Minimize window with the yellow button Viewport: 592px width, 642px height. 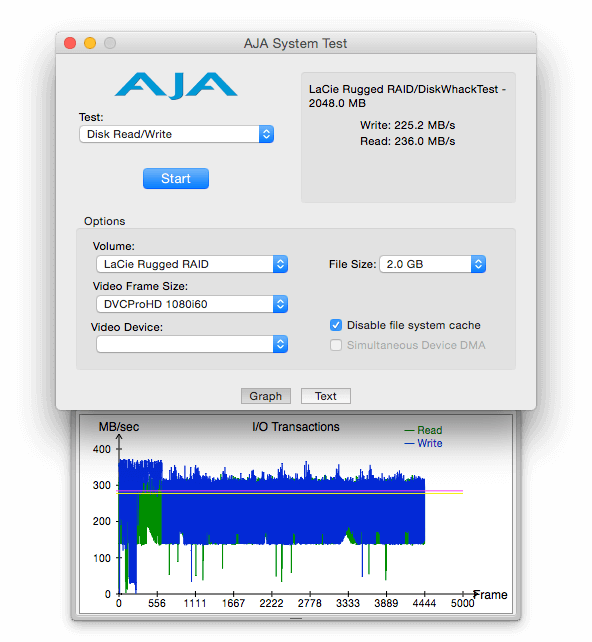(x=90, y=43)
